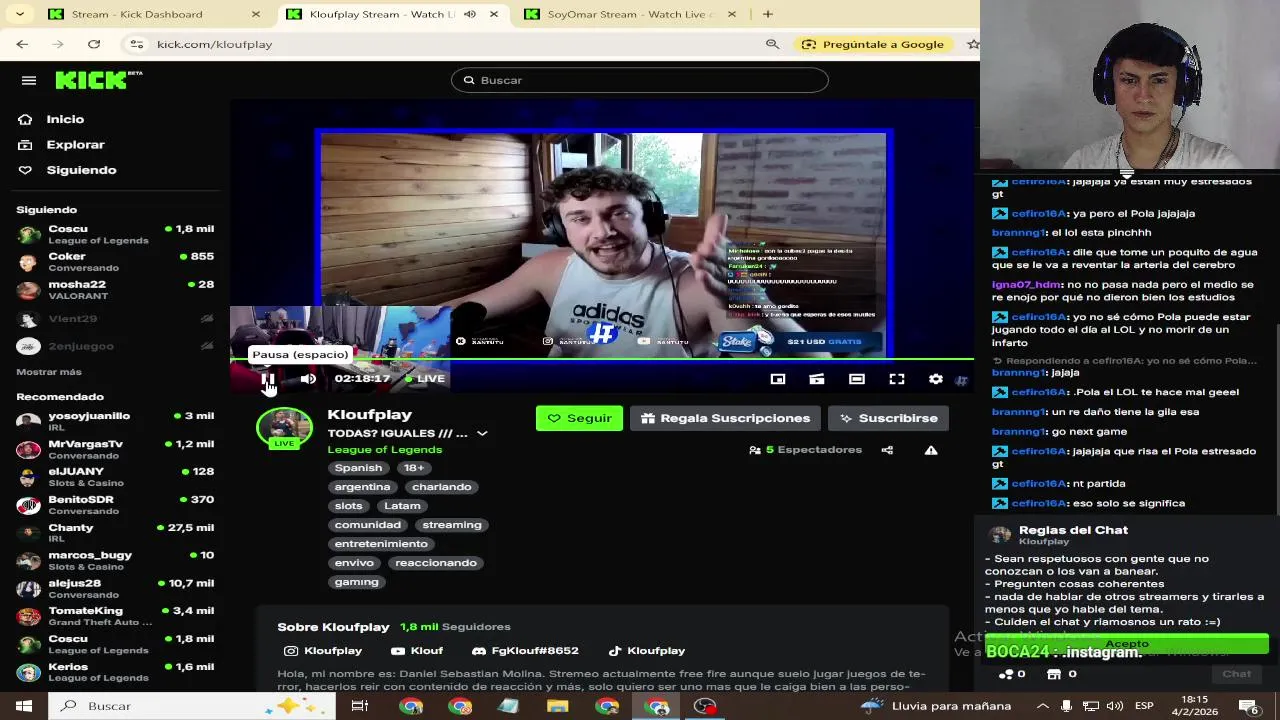This screenshot has height=720, width=1280.
Task: Report stream with warning triangle icon
Action: pyautogui.click(x=931, y=450)
